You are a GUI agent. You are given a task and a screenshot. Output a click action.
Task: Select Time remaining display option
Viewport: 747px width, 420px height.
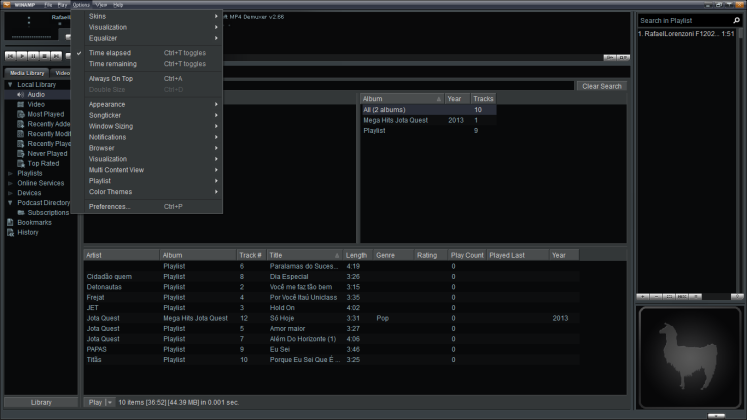coord(147,64)
